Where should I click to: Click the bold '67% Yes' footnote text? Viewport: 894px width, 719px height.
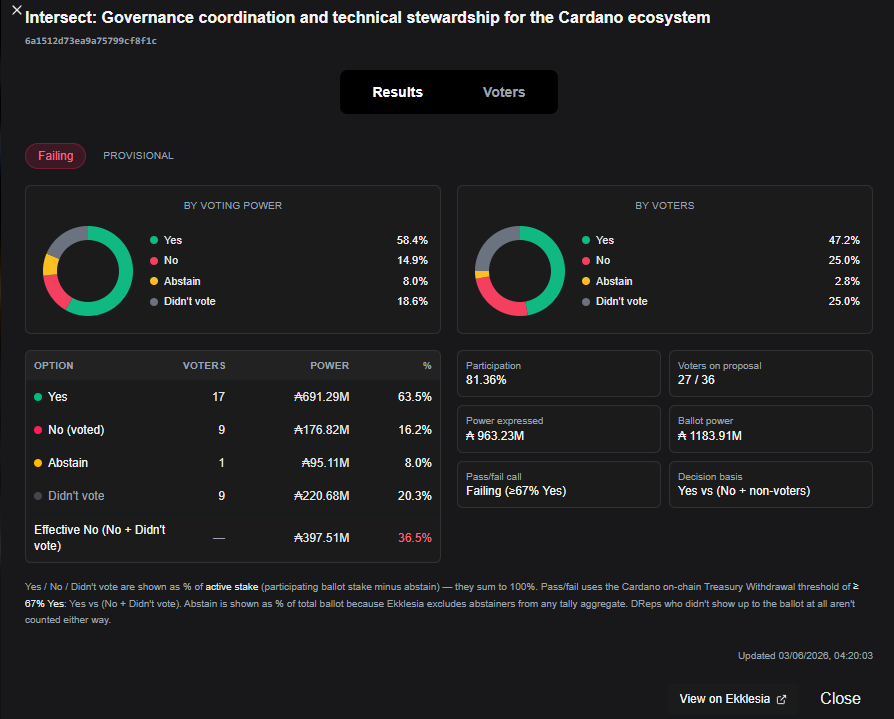point(44,603)
